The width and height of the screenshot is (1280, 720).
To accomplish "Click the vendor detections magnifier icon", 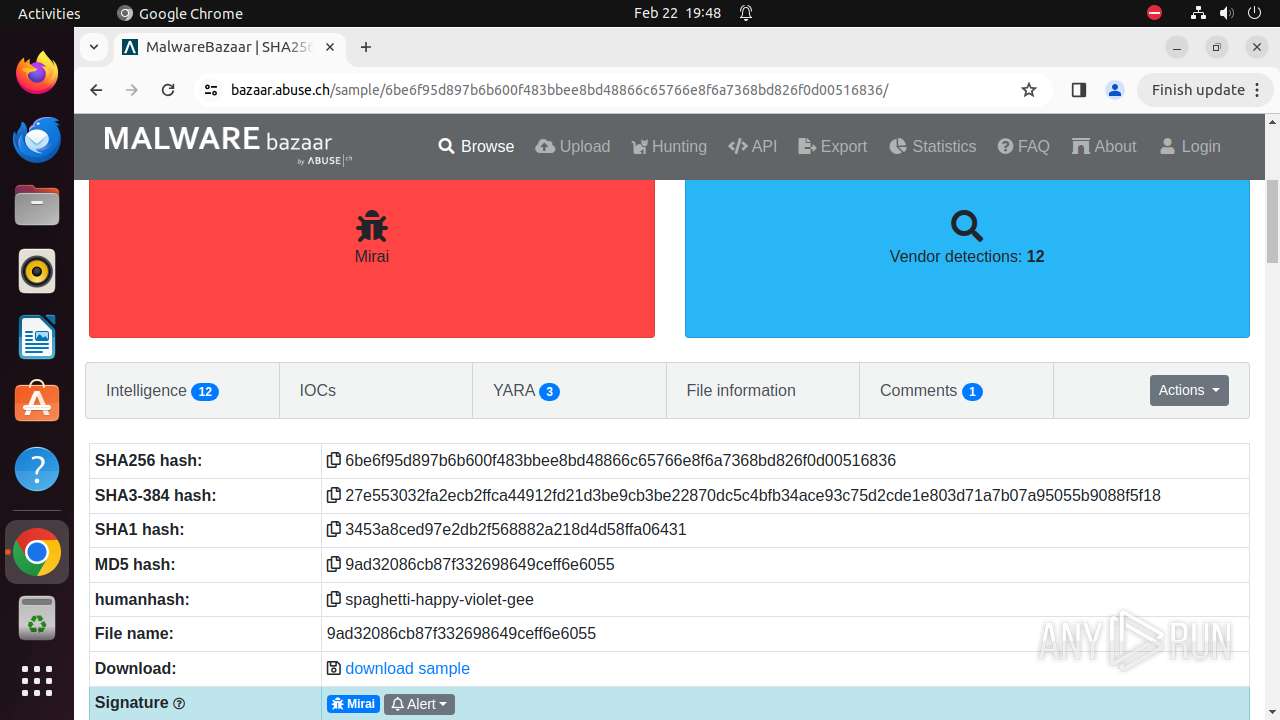I will click(x=967, y=226).
